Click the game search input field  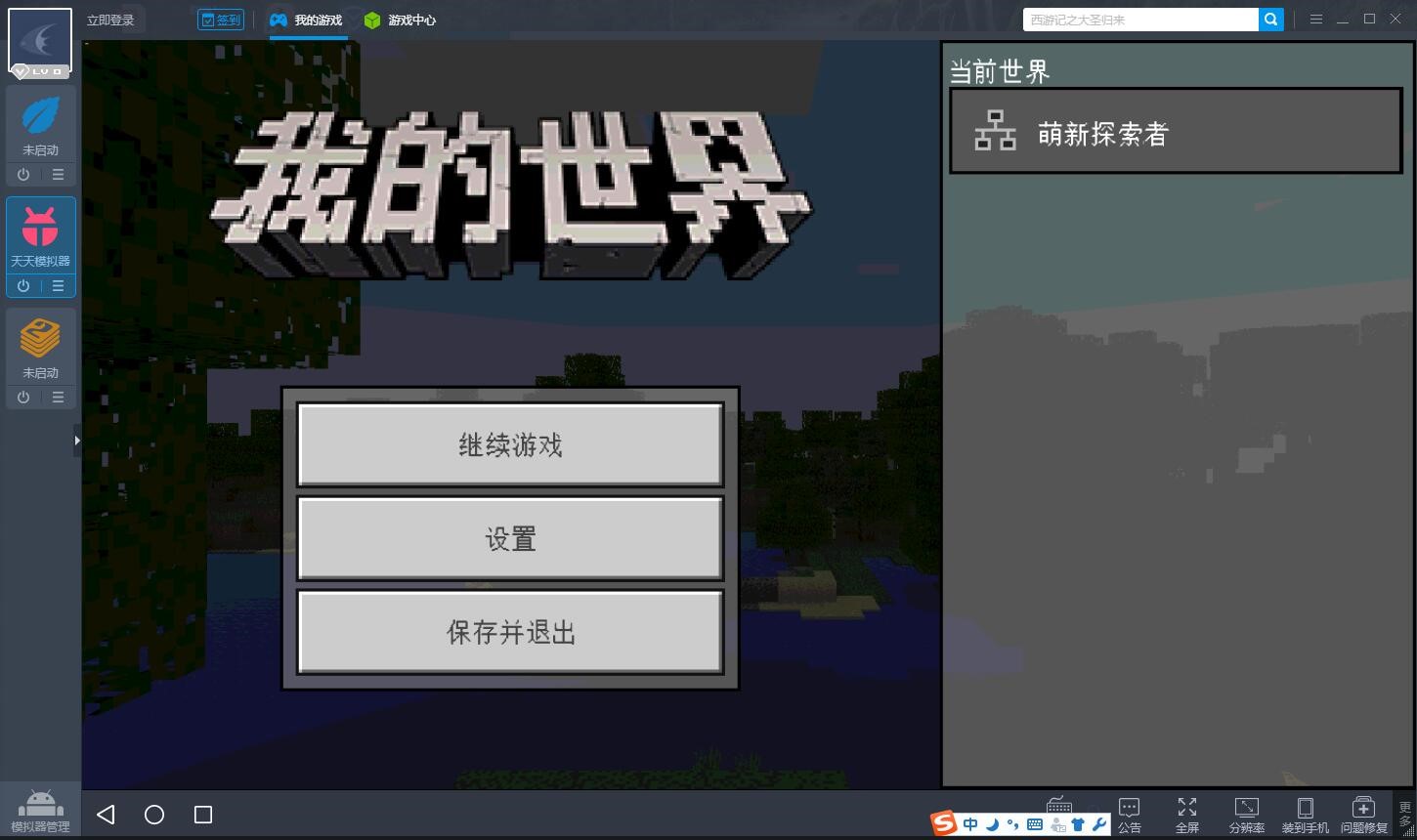click(x=1139, y=20)
